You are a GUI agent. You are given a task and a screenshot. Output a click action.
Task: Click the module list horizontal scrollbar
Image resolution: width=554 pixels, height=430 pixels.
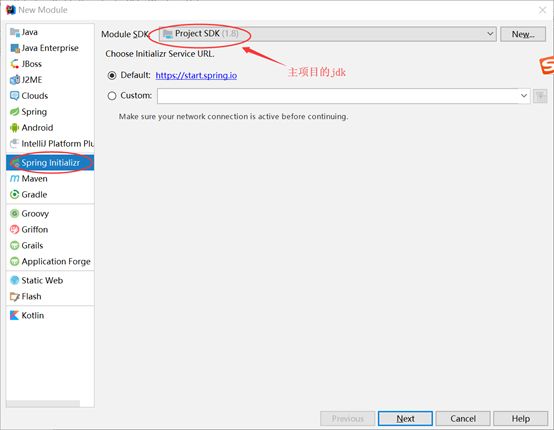tap(43, 404)
